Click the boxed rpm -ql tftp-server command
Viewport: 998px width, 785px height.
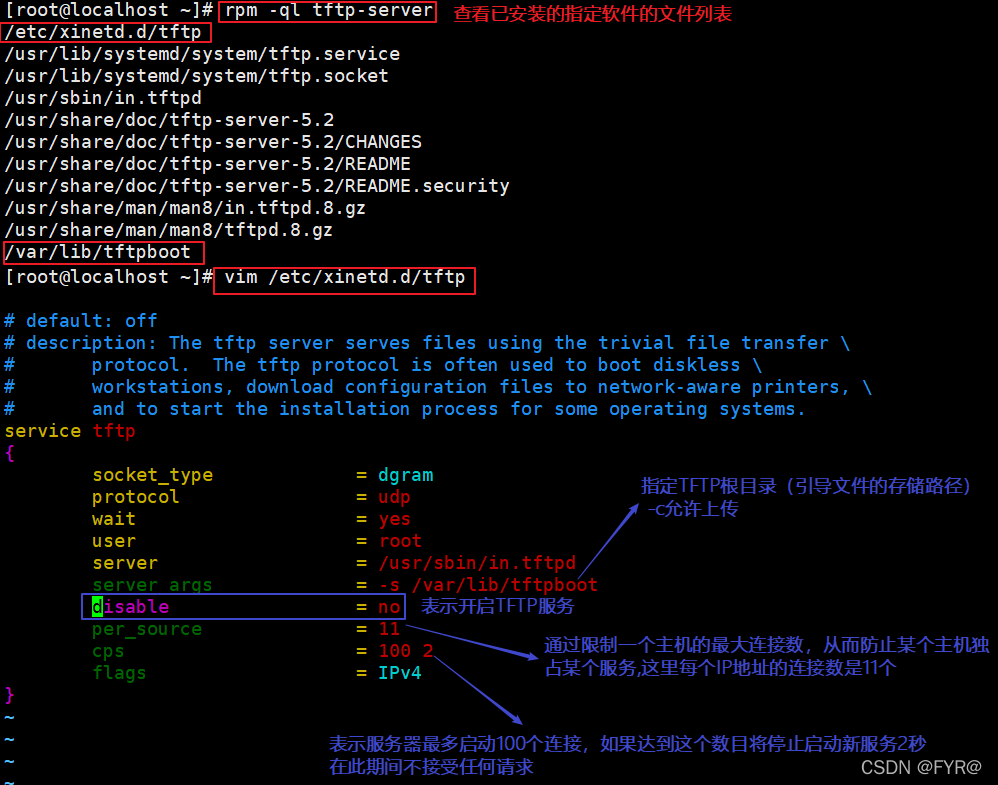329,12
